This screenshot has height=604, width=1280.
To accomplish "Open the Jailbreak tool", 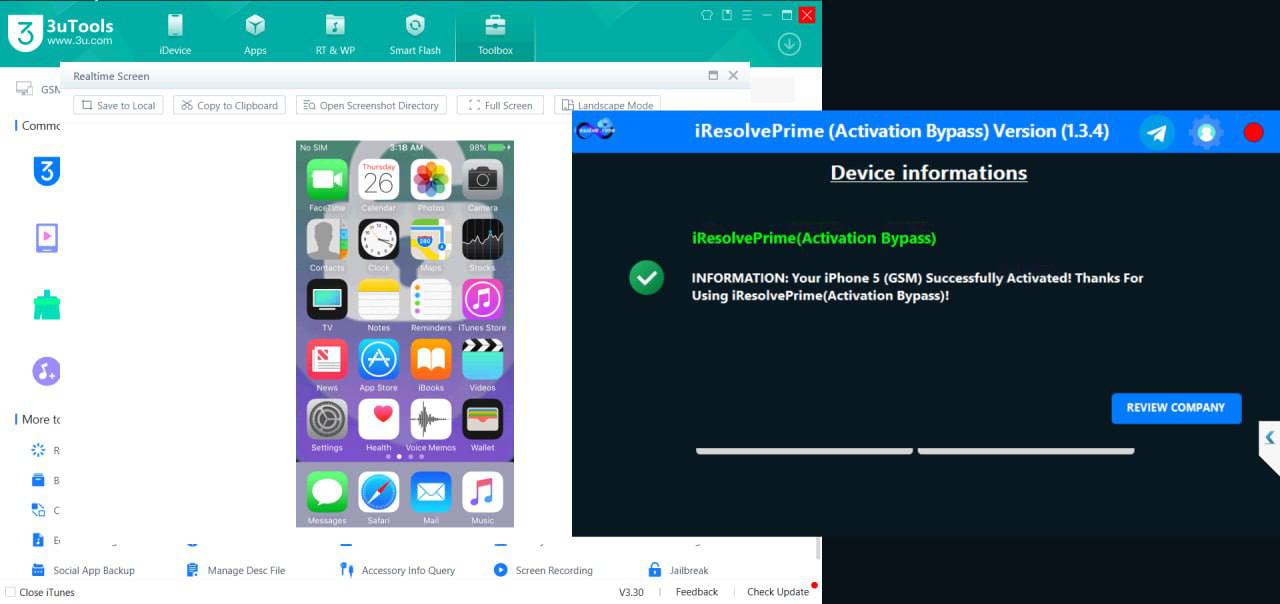I will tap(678, 570).
